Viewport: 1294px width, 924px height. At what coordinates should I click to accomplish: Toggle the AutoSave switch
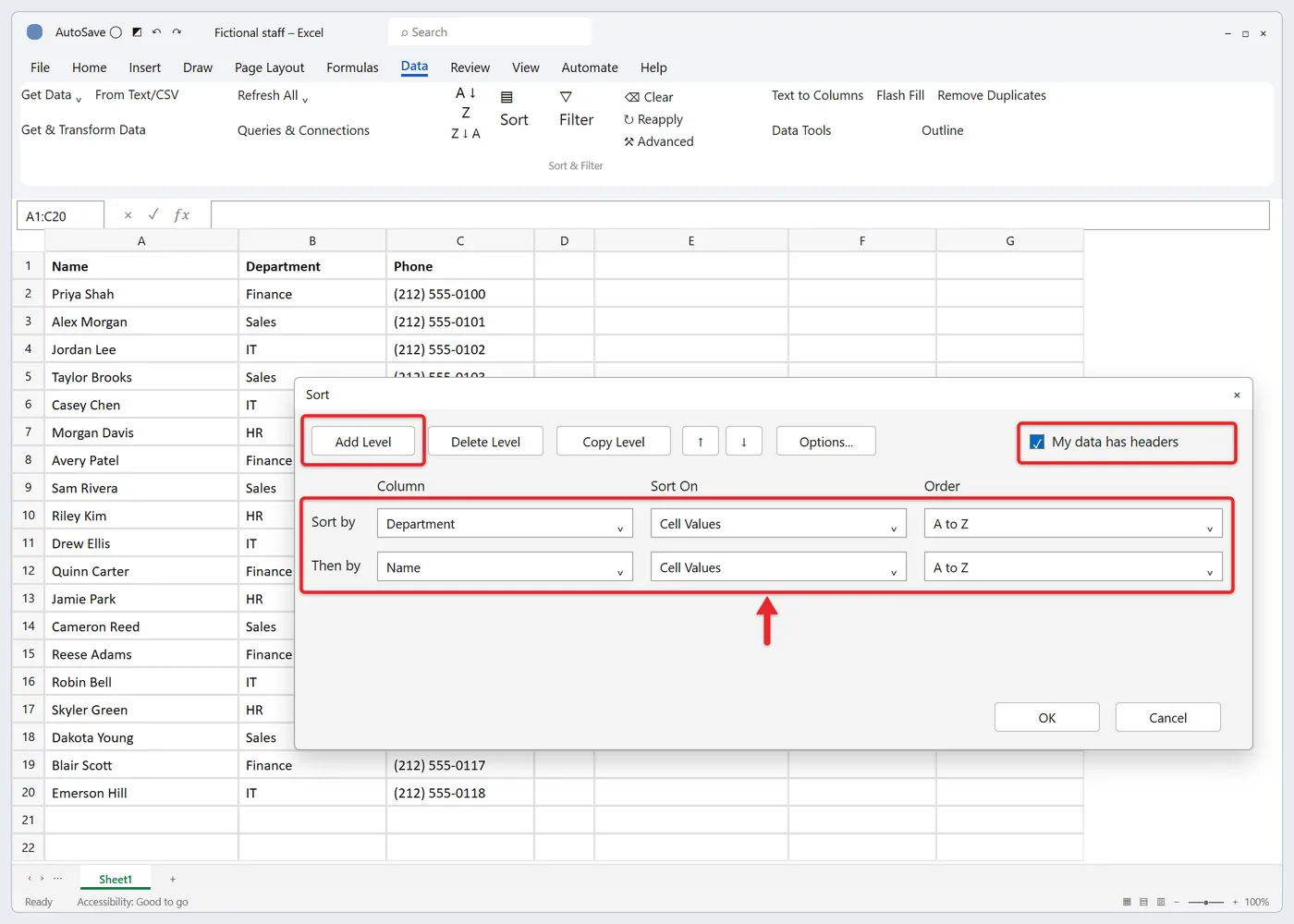click(116, 32)
